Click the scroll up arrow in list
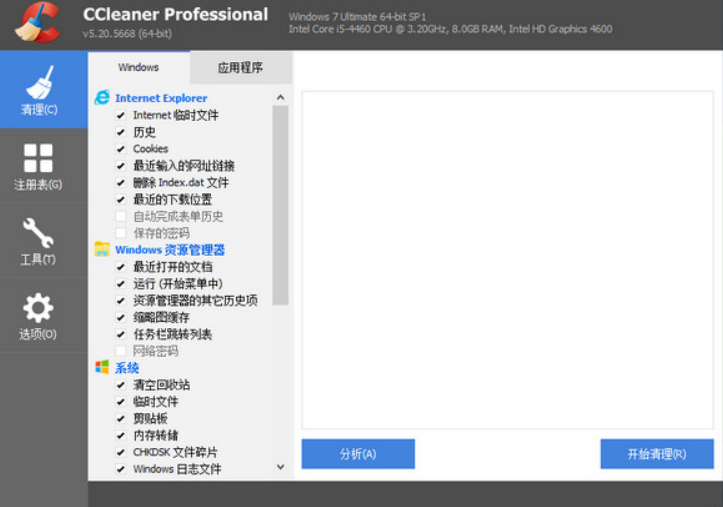This screenshot has width=723, height=507. pyautogui.click(x=280, y=97)
